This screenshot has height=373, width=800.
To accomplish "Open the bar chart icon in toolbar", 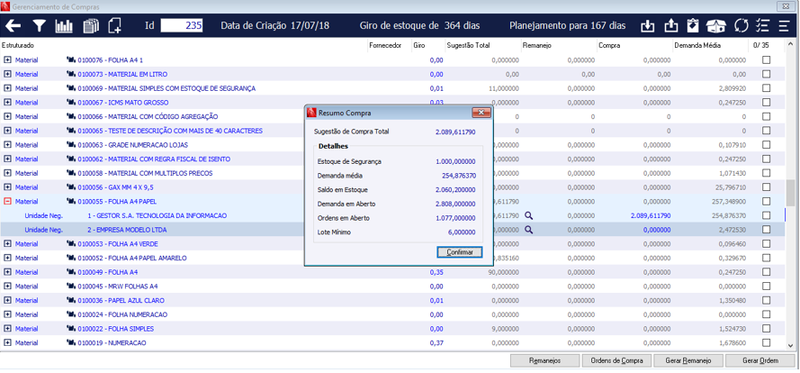I will pyautogui.click(x=64, y=26).
